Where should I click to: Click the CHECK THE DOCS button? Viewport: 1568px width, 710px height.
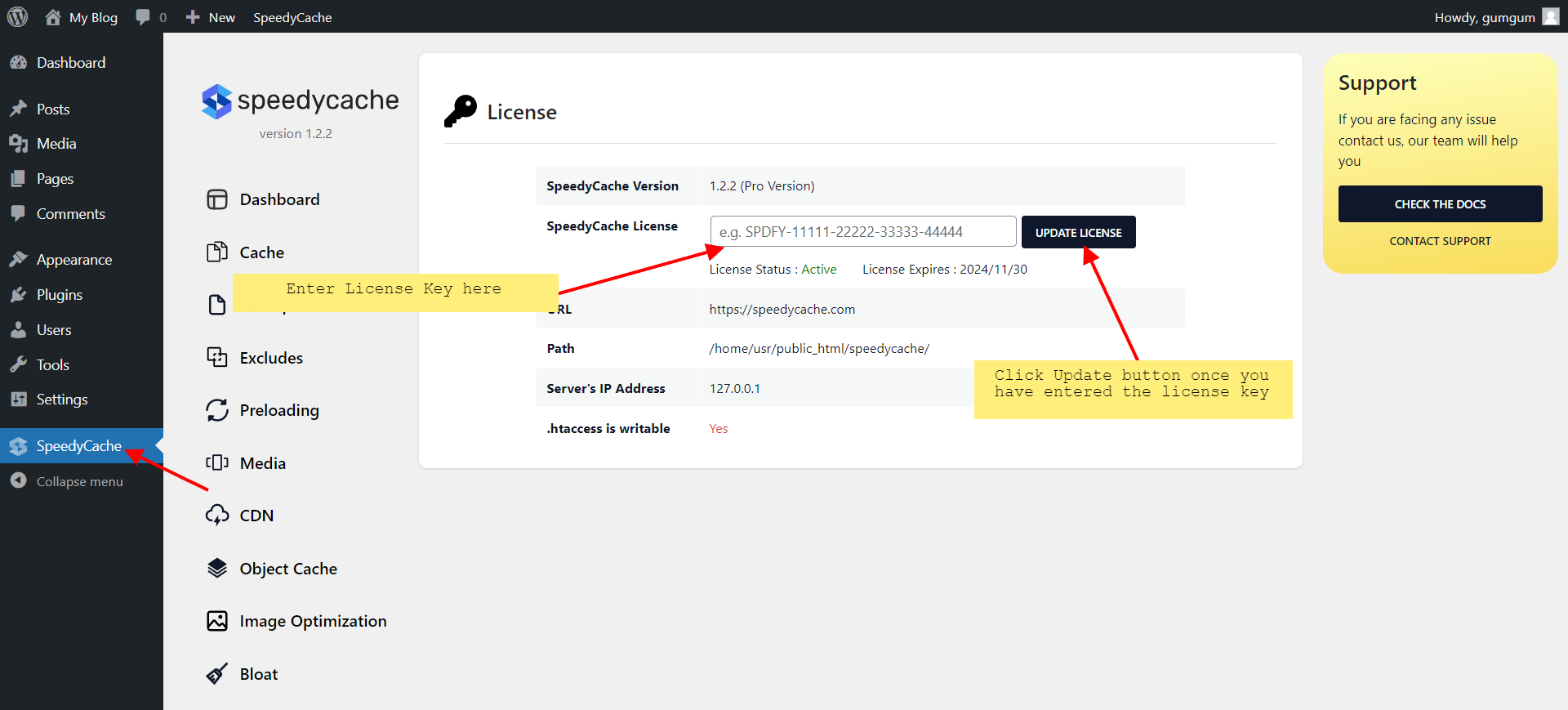(1440, 204)
